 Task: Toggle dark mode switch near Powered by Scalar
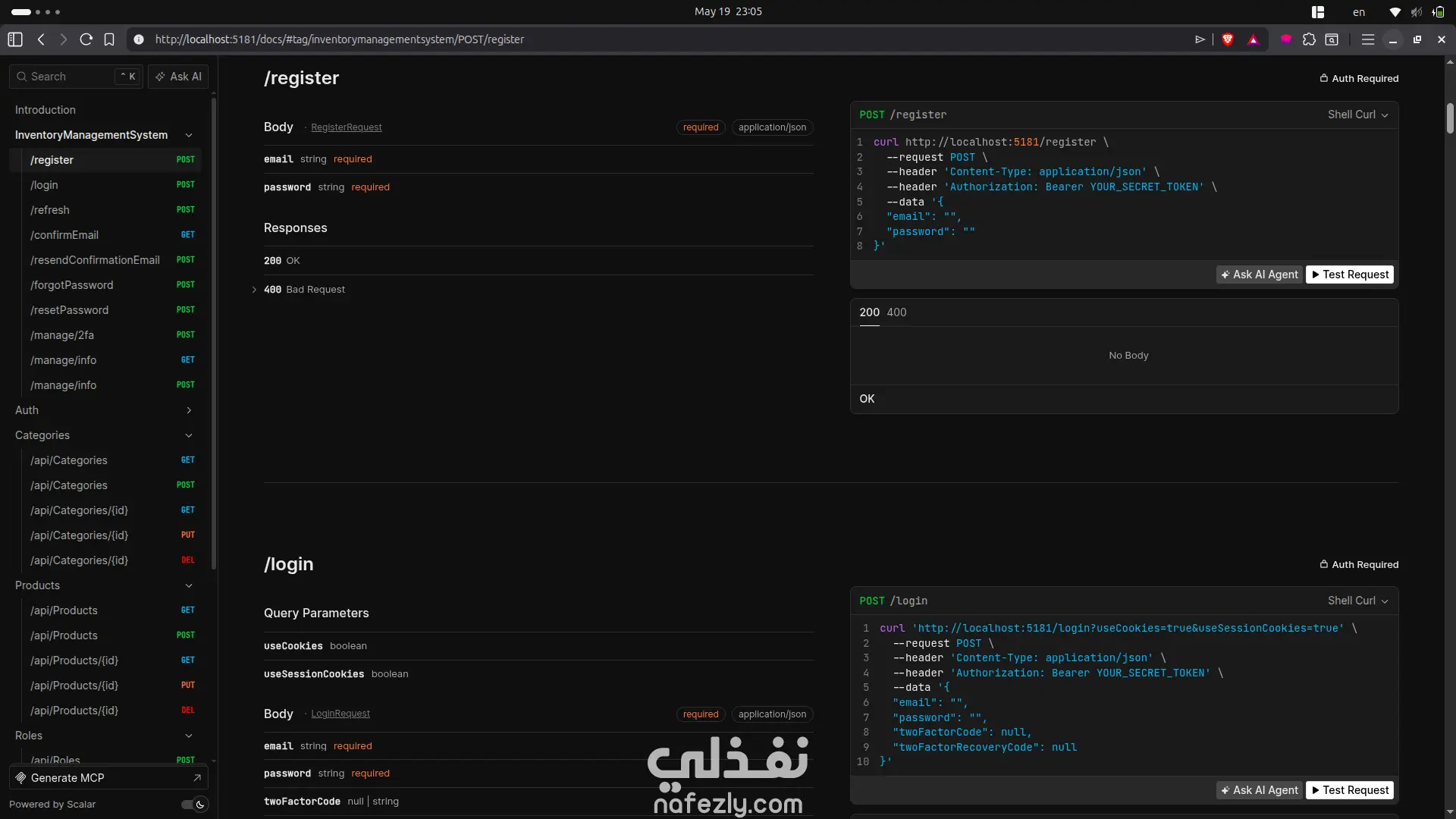pyautogui.click(x=194, y=805)
